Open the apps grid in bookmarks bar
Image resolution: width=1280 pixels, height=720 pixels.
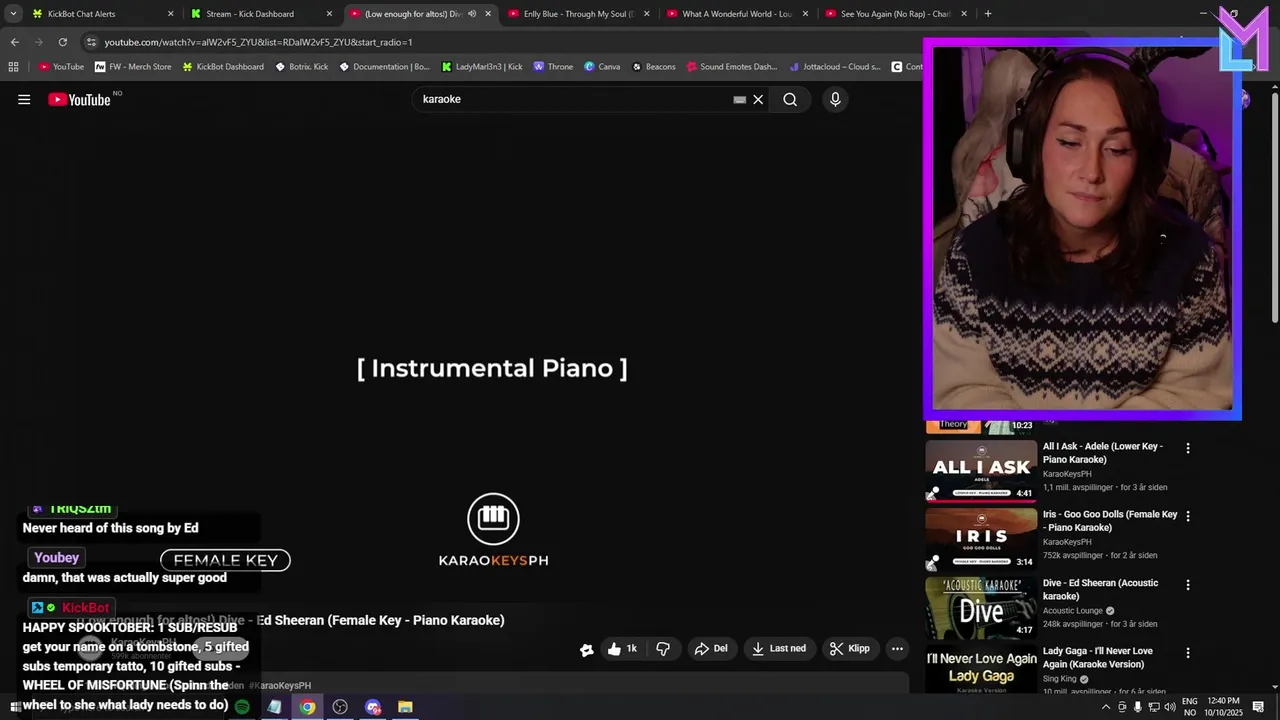click(x=13, y=67)
